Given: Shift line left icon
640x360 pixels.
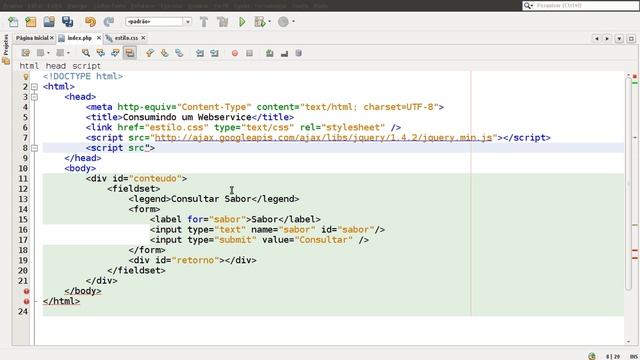Looking at the screenshot, I should 200,53.
